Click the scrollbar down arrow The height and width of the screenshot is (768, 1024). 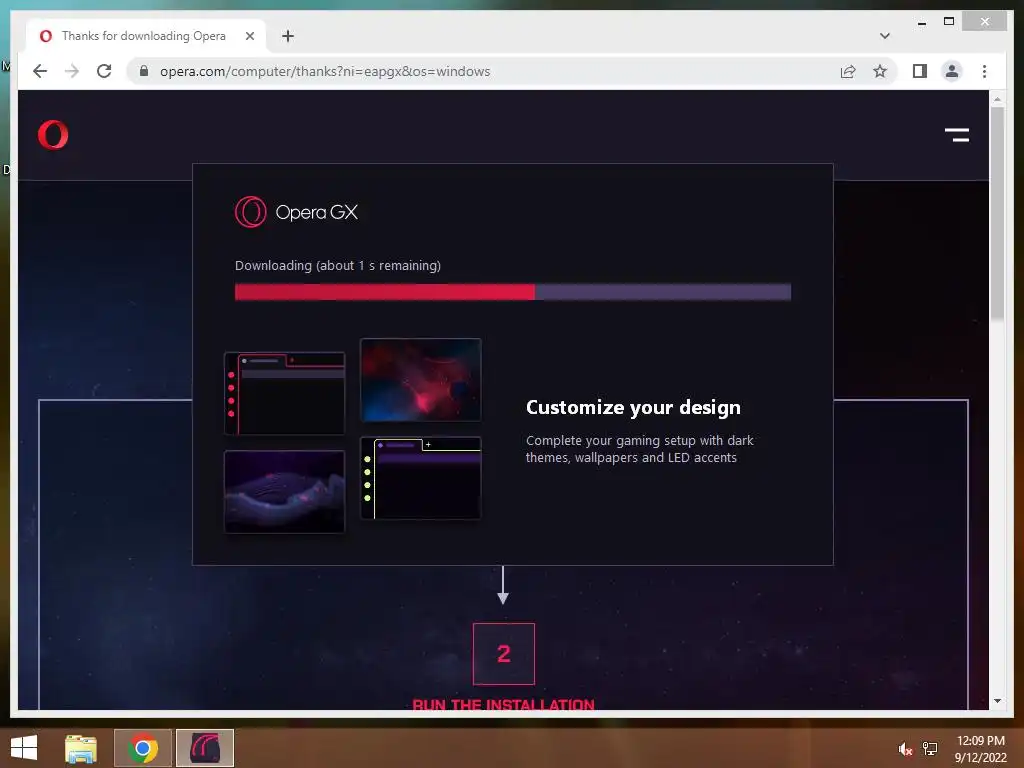997,701
